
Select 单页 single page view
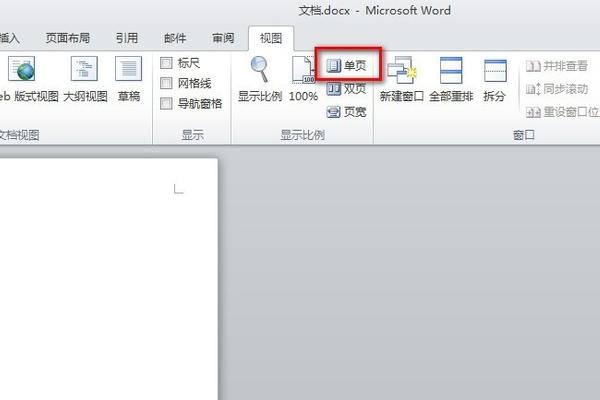click(x=347, y=66)
